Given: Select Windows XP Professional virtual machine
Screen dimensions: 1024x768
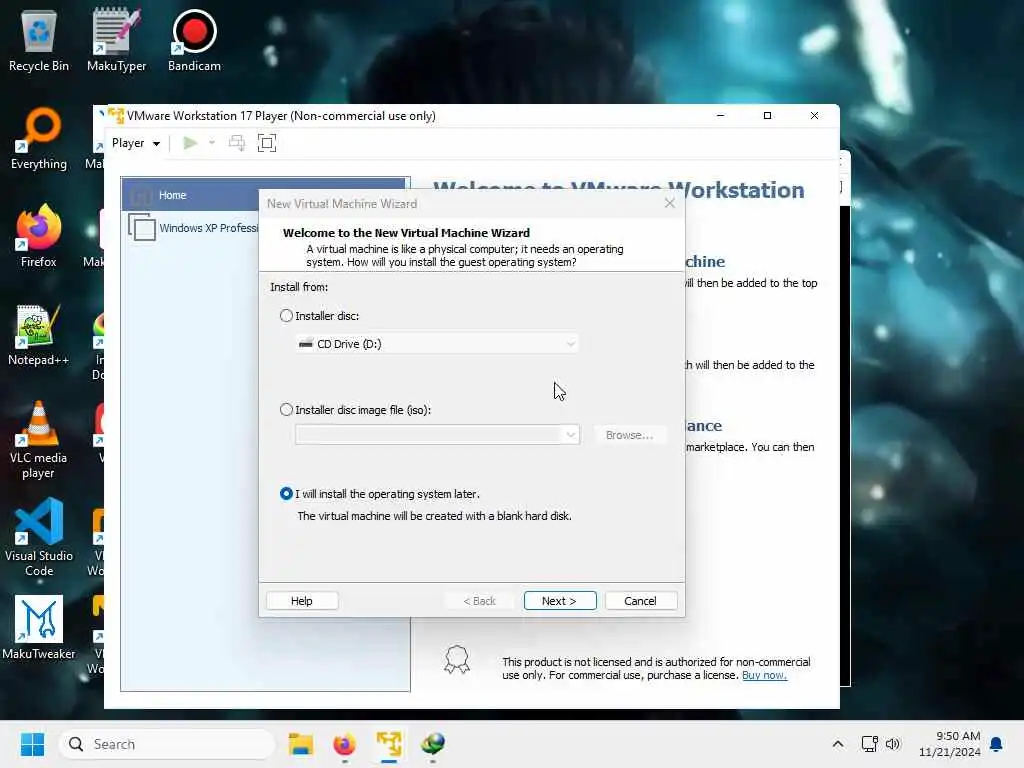Looking at the screenshot, I should (x=193, y=228).
